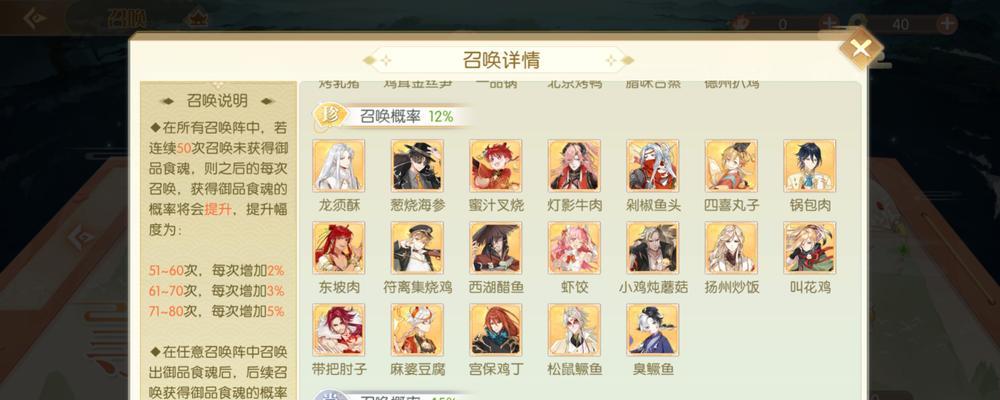Choose the 剁椒鱼头 character icon
This screenshot has width=1000, height=400.
pyautogui.click(x=652, y=166)
